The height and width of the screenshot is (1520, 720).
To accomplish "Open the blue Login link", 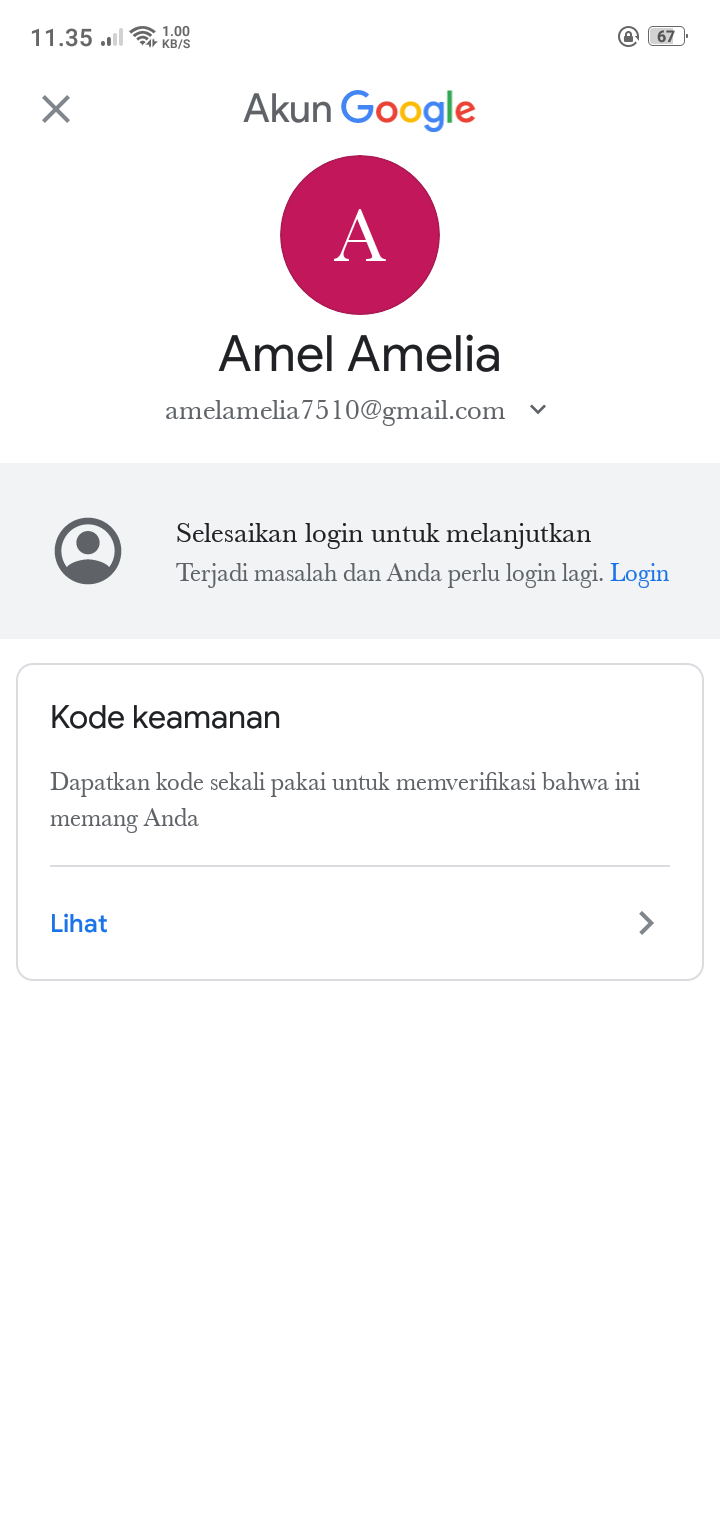I will coord(640,573).
